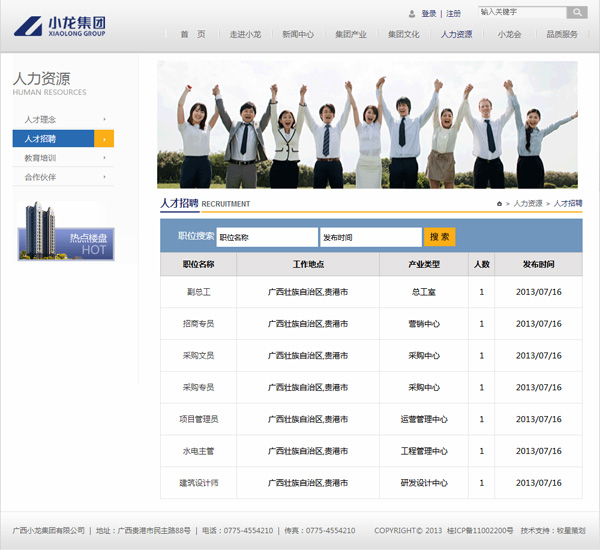Image resolution: width=600 pixels, height=550 pixels.
Task: Open the 副总工 job listing
Action: click(199, 292)
